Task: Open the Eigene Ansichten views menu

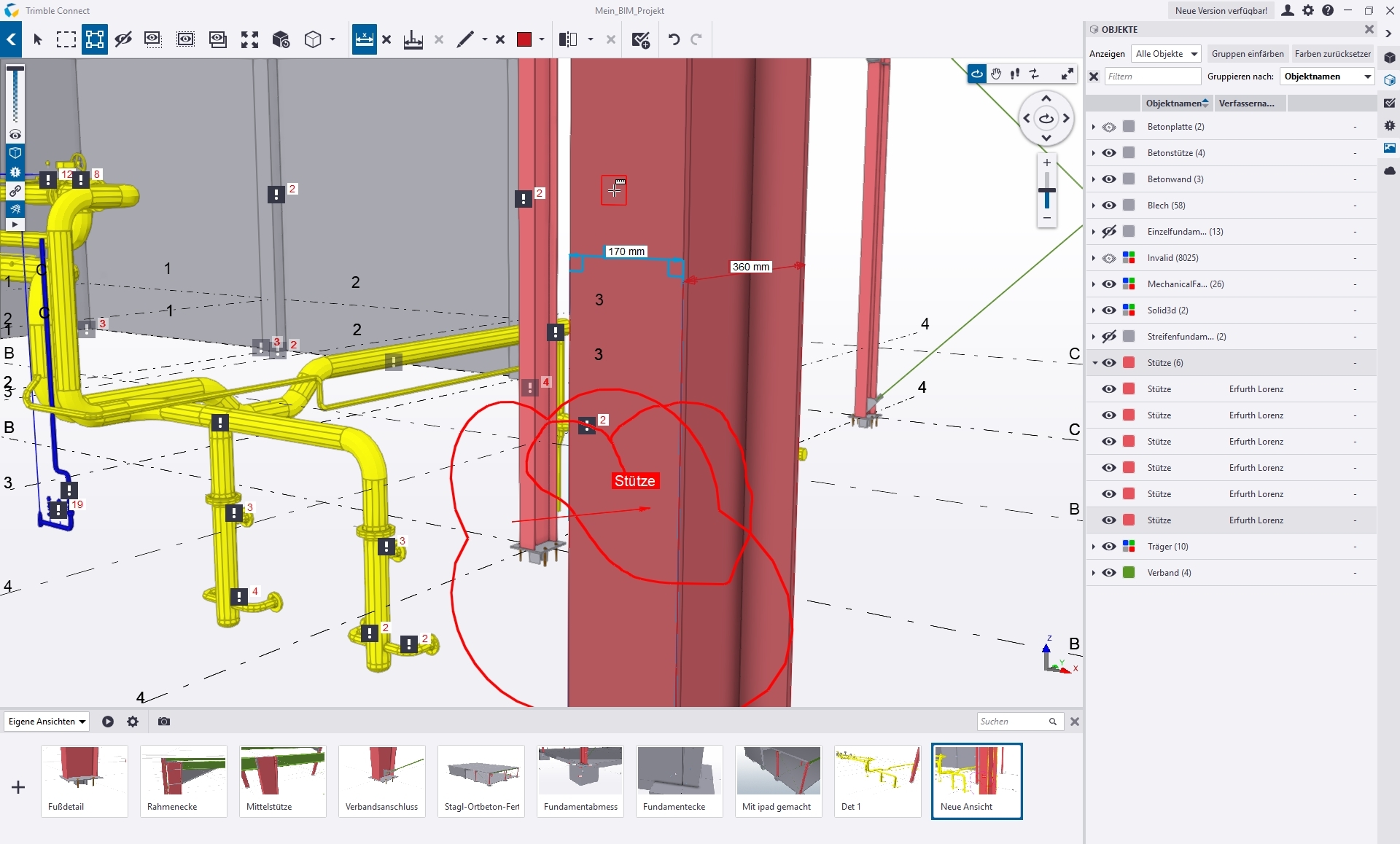Action: point(47,722)
